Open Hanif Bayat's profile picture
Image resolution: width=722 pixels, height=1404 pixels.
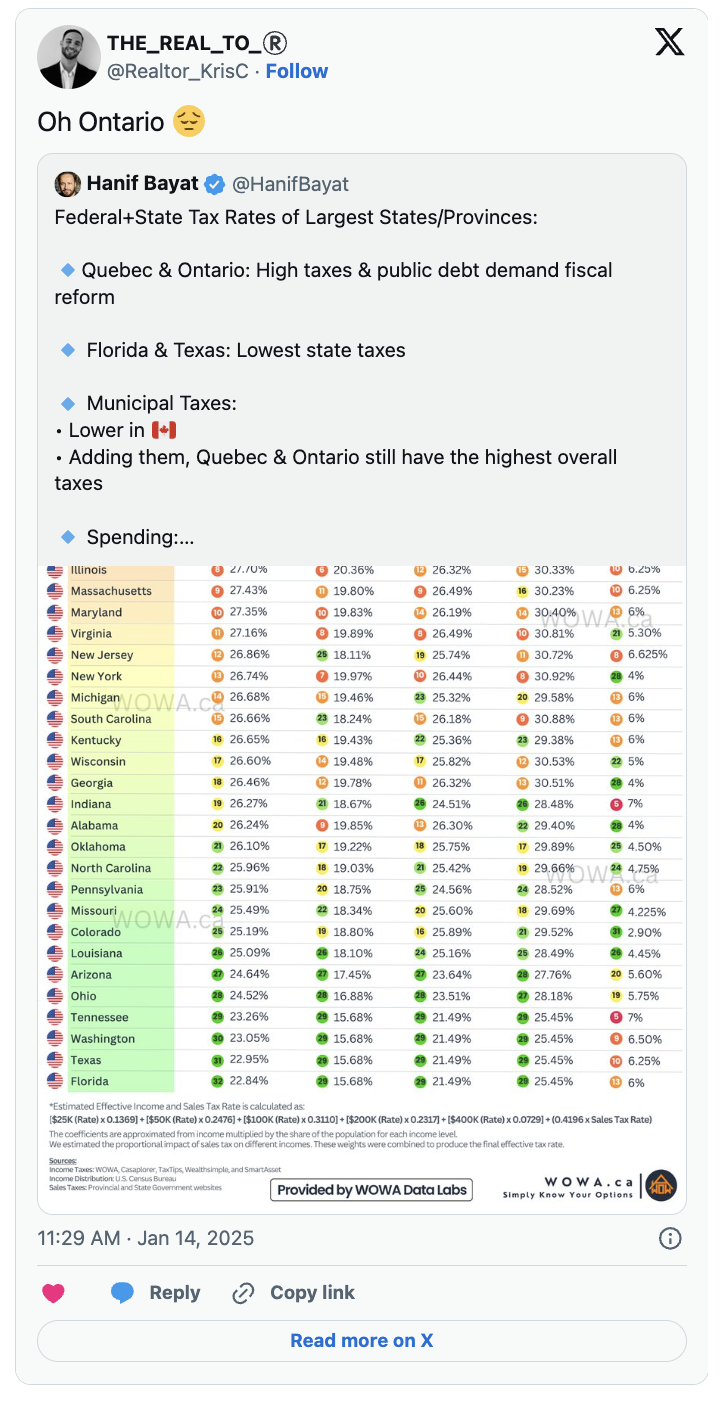pos(68,184)
